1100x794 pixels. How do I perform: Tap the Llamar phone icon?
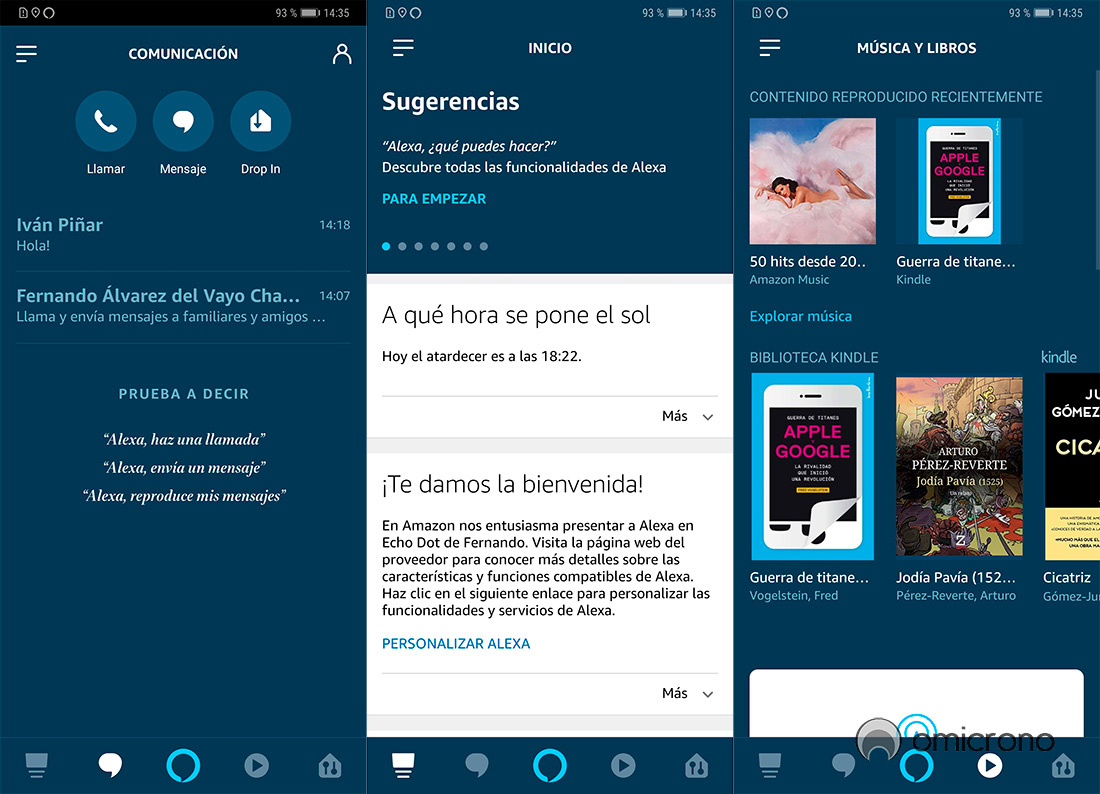click(x=106, y=121)
